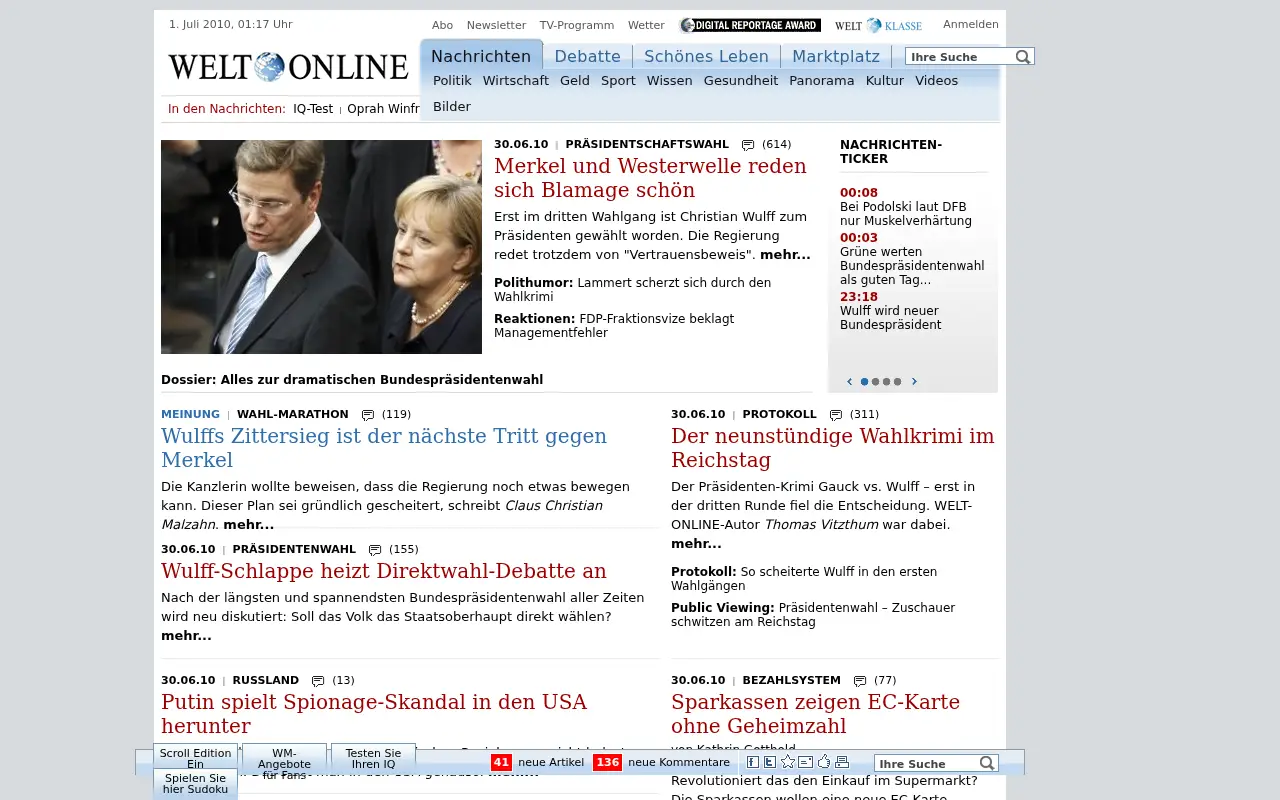The height and width of the screenshot is (800, 1280).
Task: Open headline Merkel und Westerwelle reden sich Blamage schön
Action: tap(650, 178)
